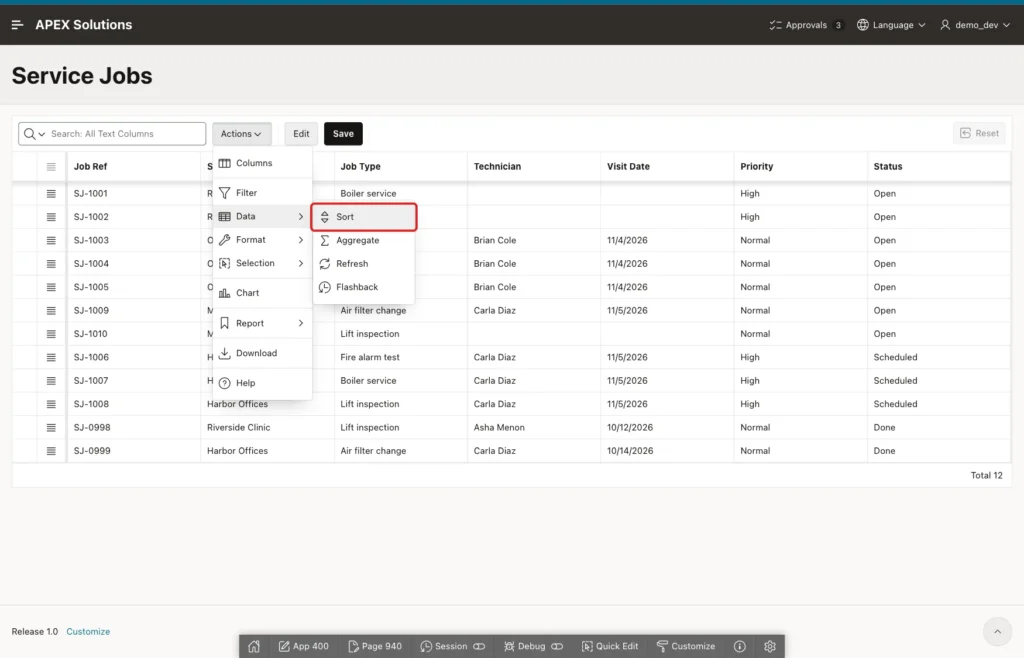Click the Edit button
1024x658 pixels.
pos(301,134)
